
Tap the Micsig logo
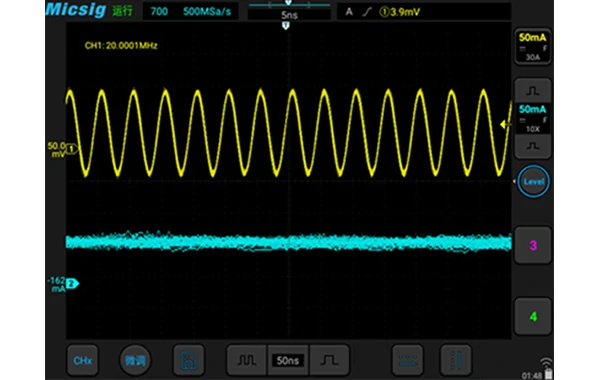(x=76, y=9)
